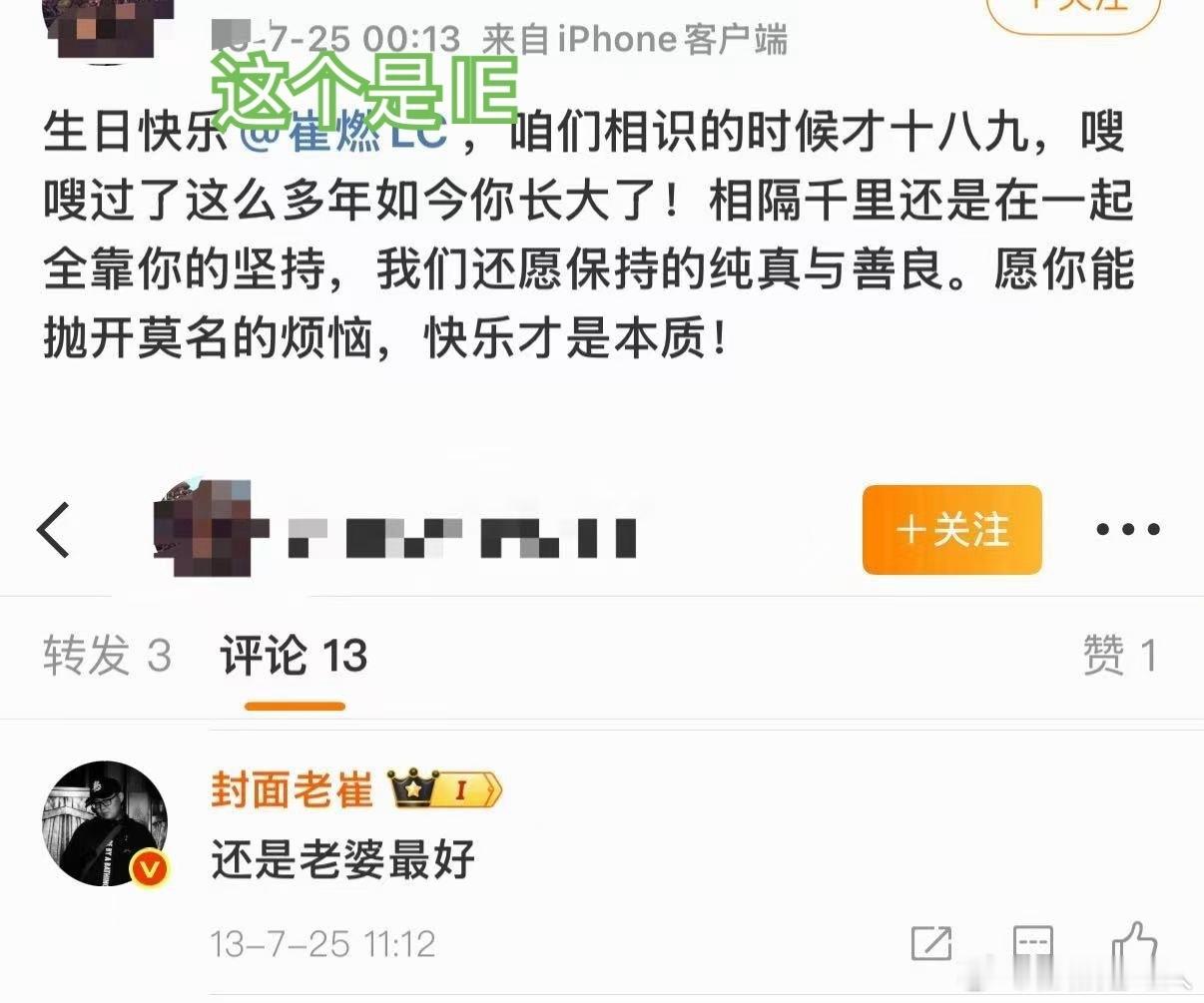The image size is (1204, 1003).
Task: Tap the back arrow in the header
Action: click(54, 530)
